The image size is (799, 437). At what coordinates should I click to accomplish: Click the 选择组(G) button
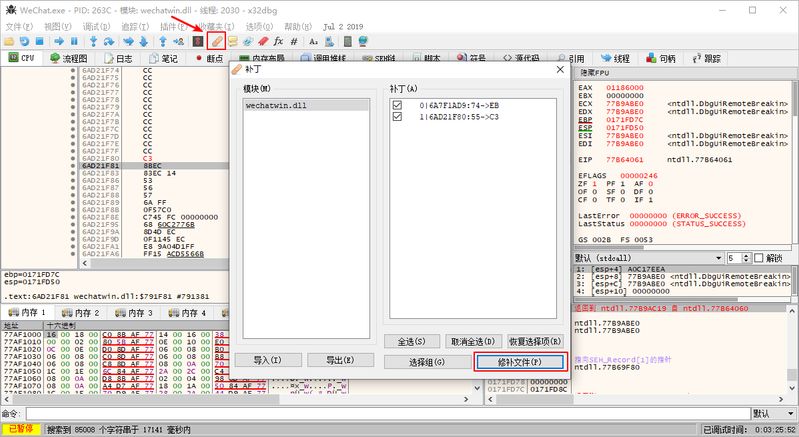(x=428, y=362)
